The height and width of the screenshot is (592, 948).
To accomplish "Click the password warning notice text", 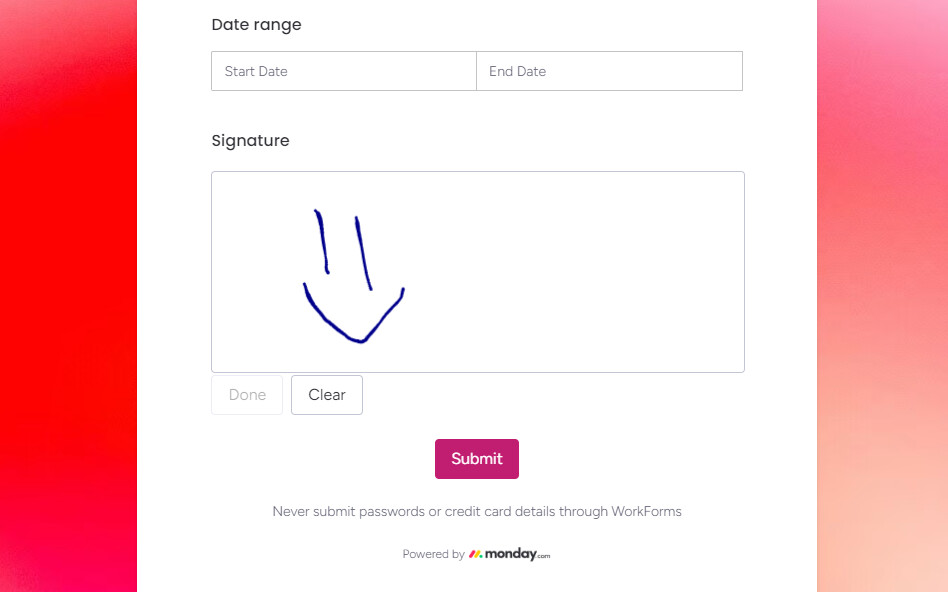I will coord(476,512).
